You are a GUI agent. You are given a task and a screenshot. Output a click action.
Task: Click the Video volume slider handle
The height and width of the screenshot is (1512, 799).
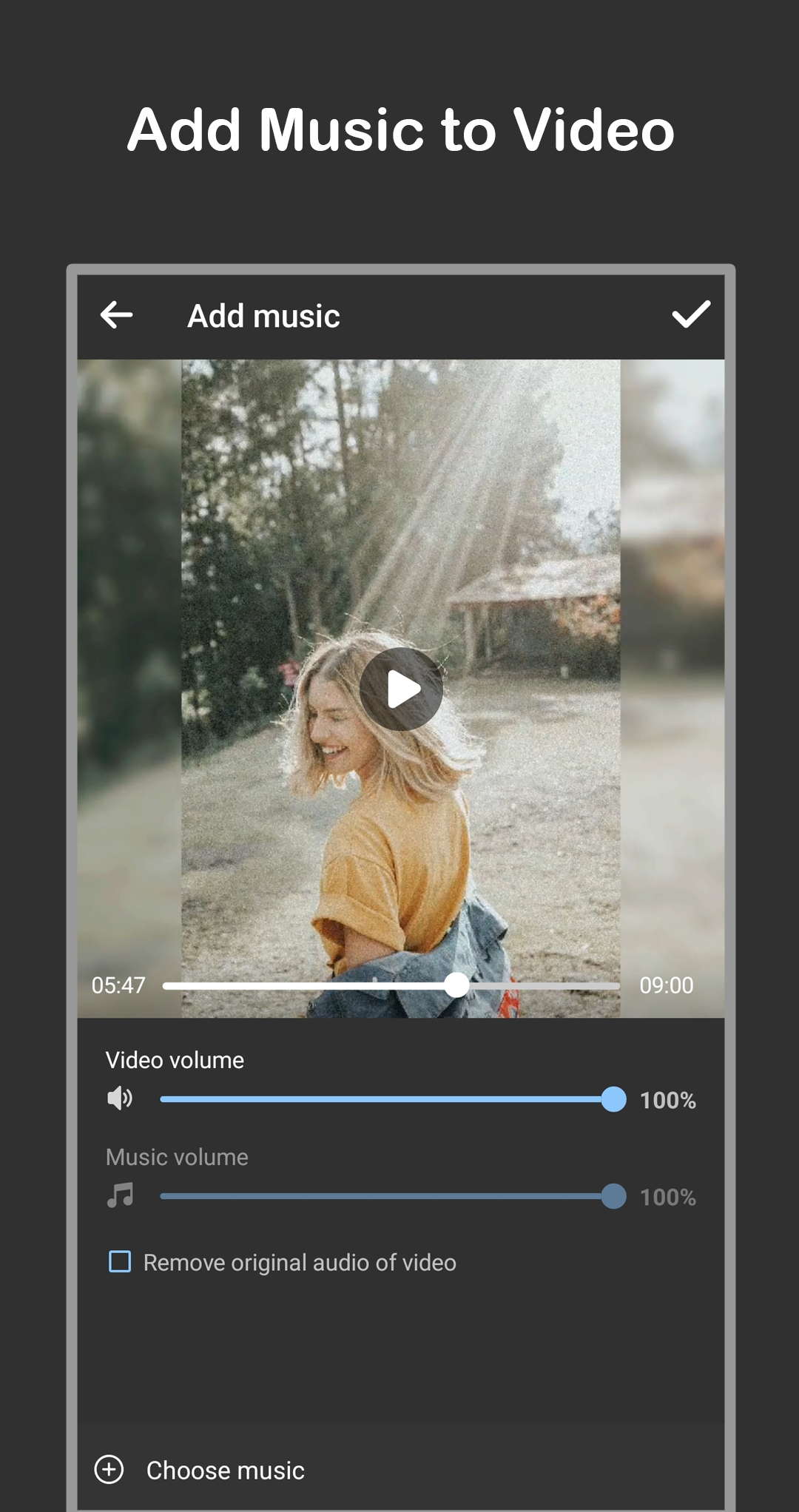pyautogui.click(x=613, y=1099)
